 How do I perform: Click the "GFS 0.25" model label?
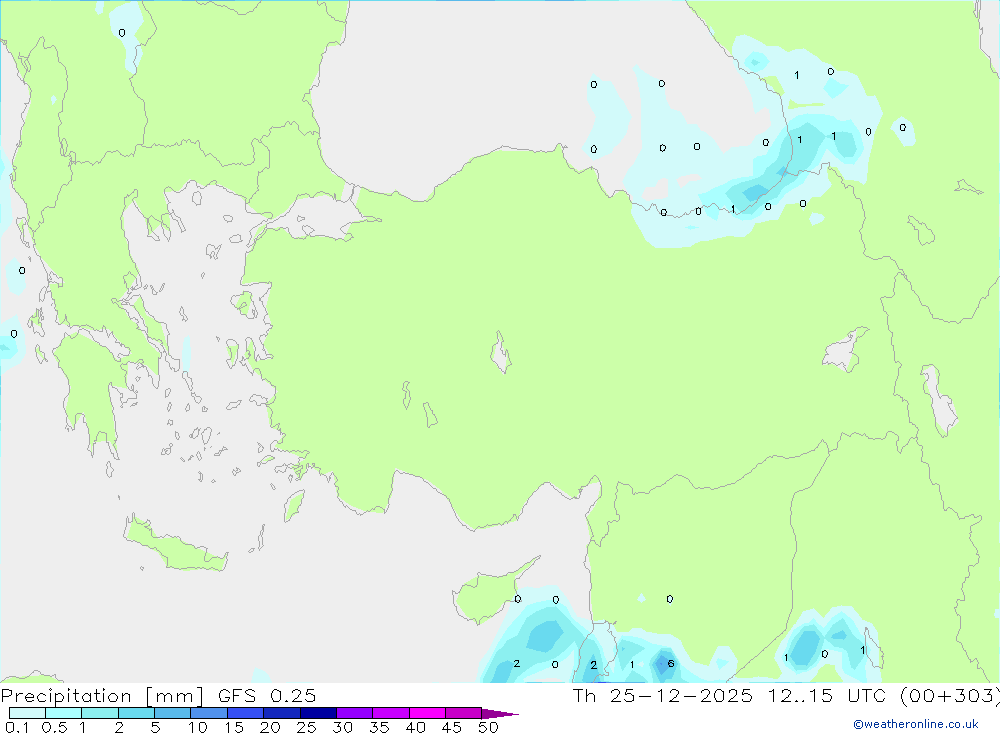[x=267, y=695]
